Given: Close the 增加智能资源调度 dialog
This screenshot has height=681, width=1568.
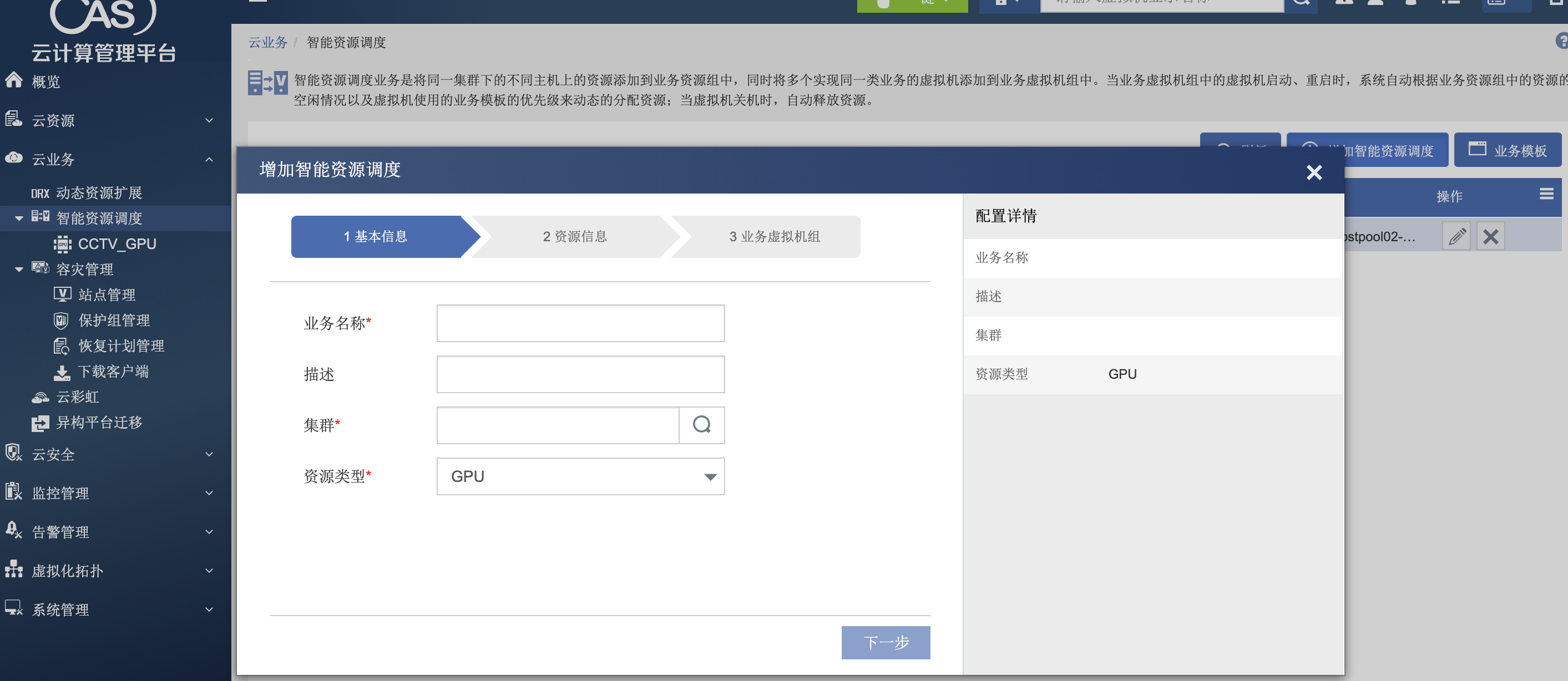Looking at the screenshot, I should (1313, 173).
